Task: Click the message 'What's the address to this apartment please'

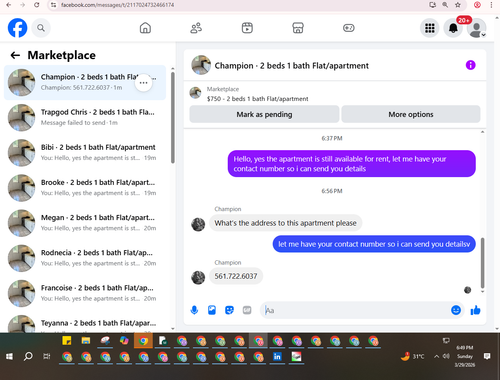Action: click(286, 223)
